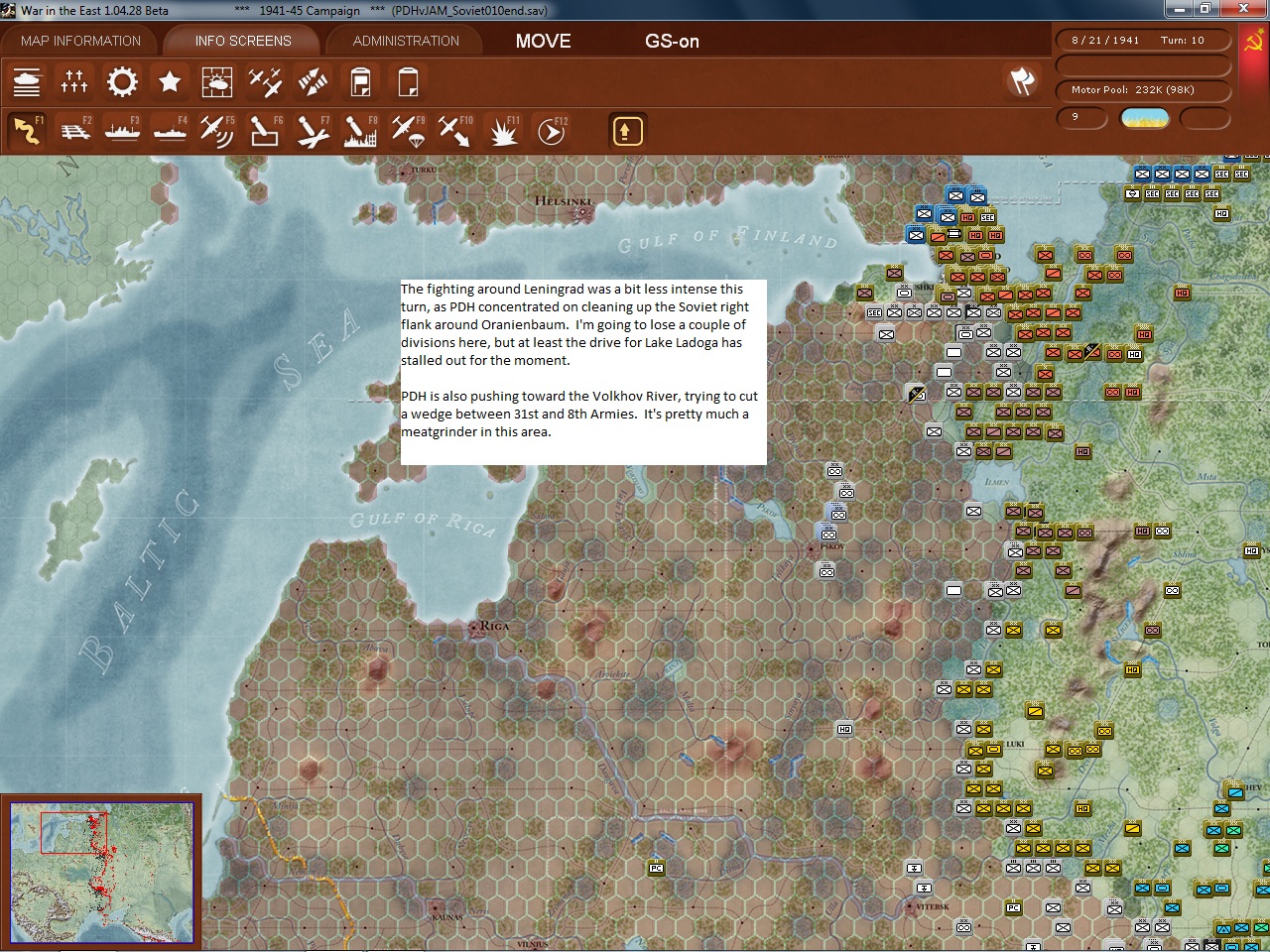Image resolution: width=1270 pixels, height=952 pixels.
Task: Click the minimap in the corner
Action: (101, 872)
